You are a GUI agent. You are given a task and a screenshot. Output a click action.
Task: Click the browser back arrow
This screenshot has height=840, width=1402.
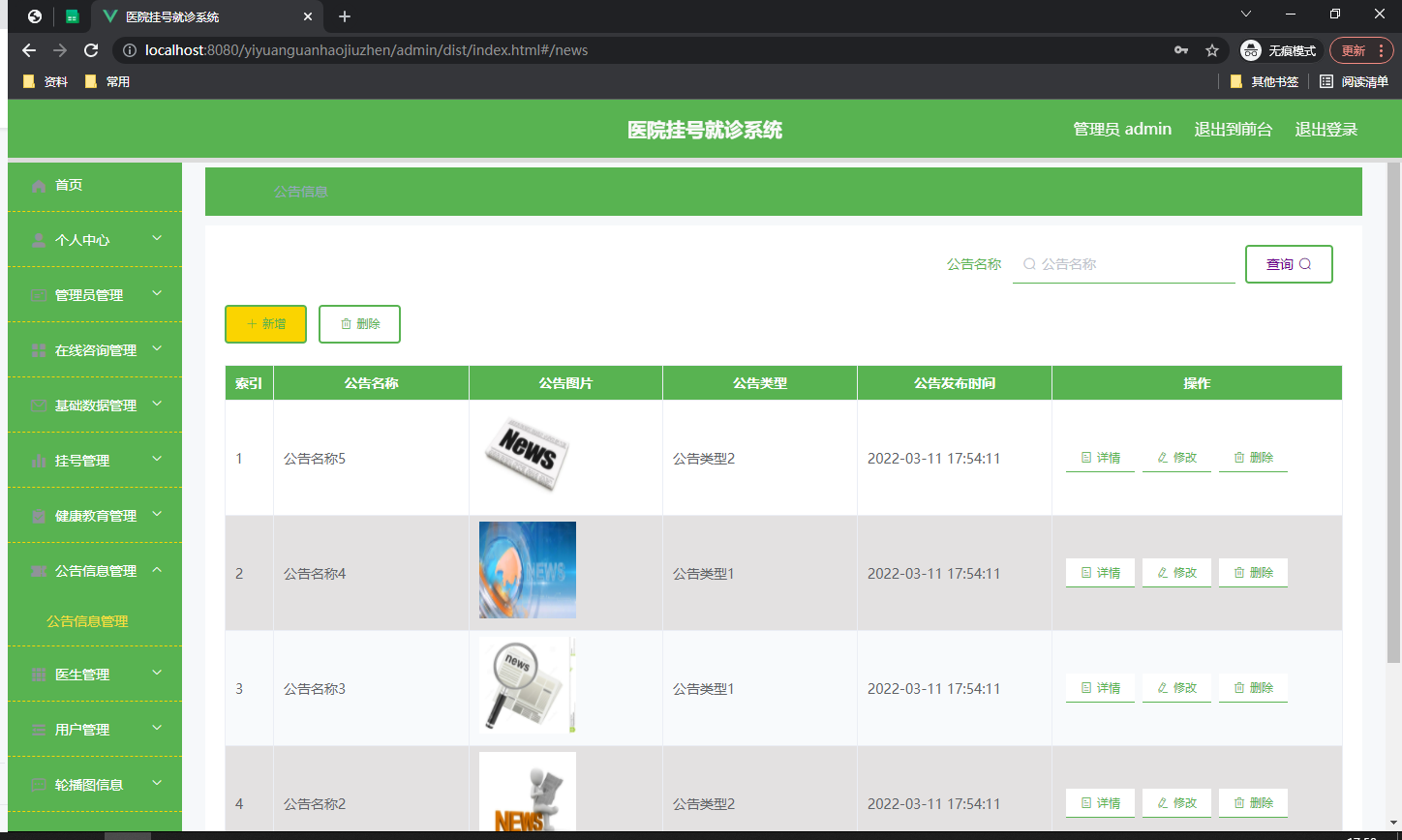[29, 50]
